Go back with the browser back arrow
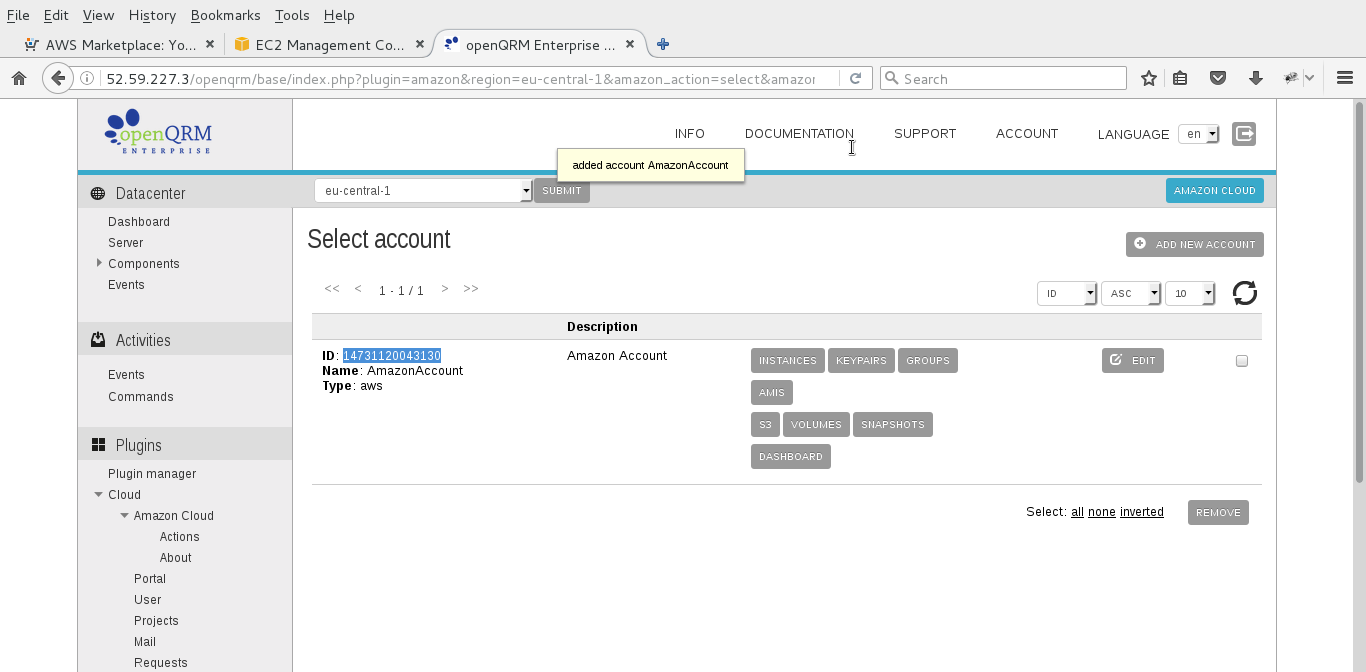The height and width of the screenshot is (672, 1366). (58, 78)
